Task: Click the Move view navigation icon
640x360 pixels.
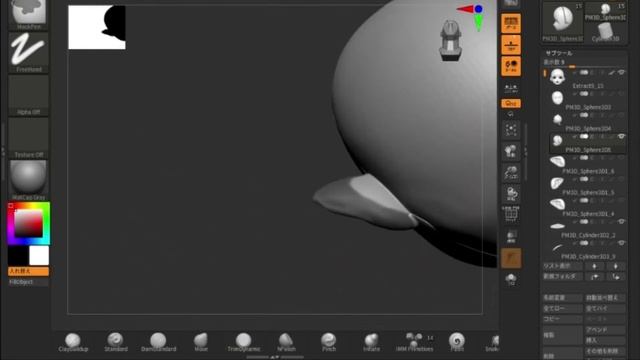Action: coord(511,151)
